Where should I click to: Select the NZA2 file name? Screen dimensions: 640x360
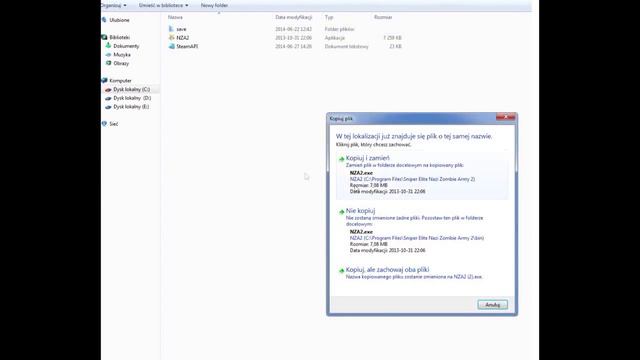point(182,38)
